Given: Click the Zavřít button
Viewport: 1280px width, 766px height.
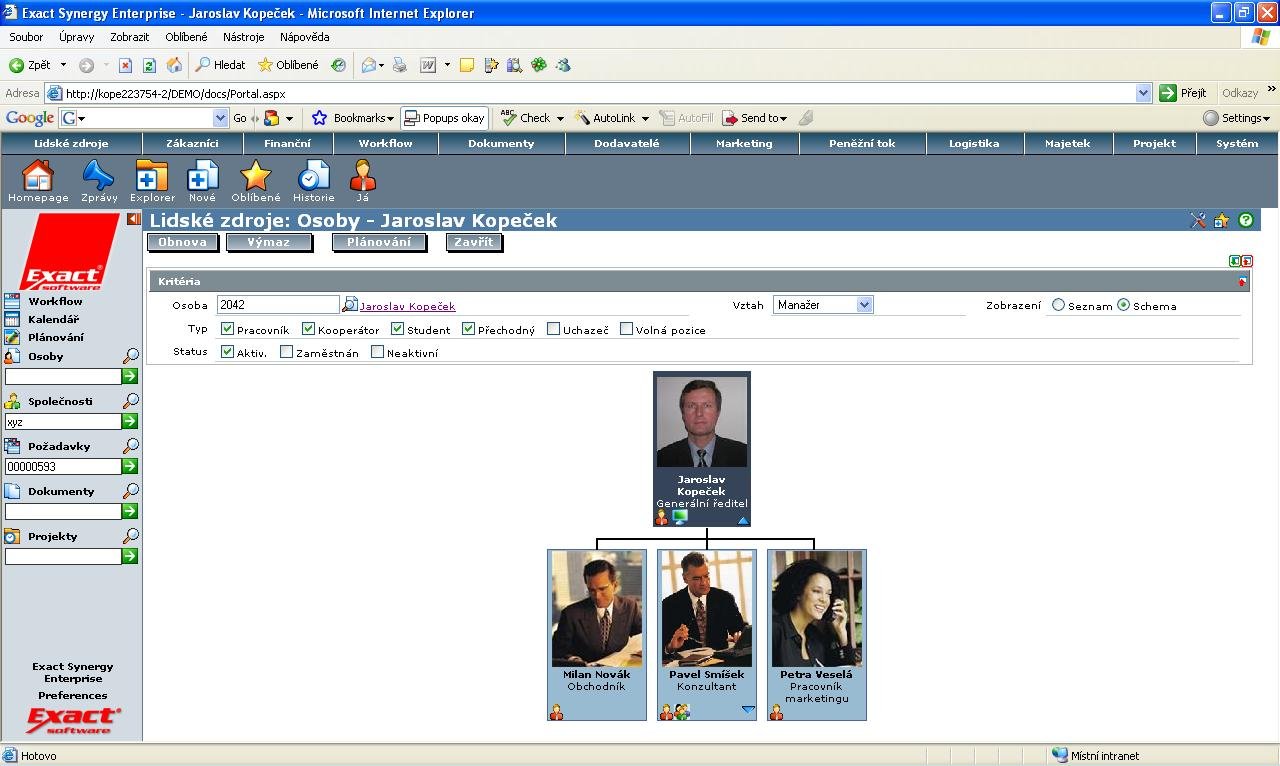Looking at the screenshot, I should (474, 242).
